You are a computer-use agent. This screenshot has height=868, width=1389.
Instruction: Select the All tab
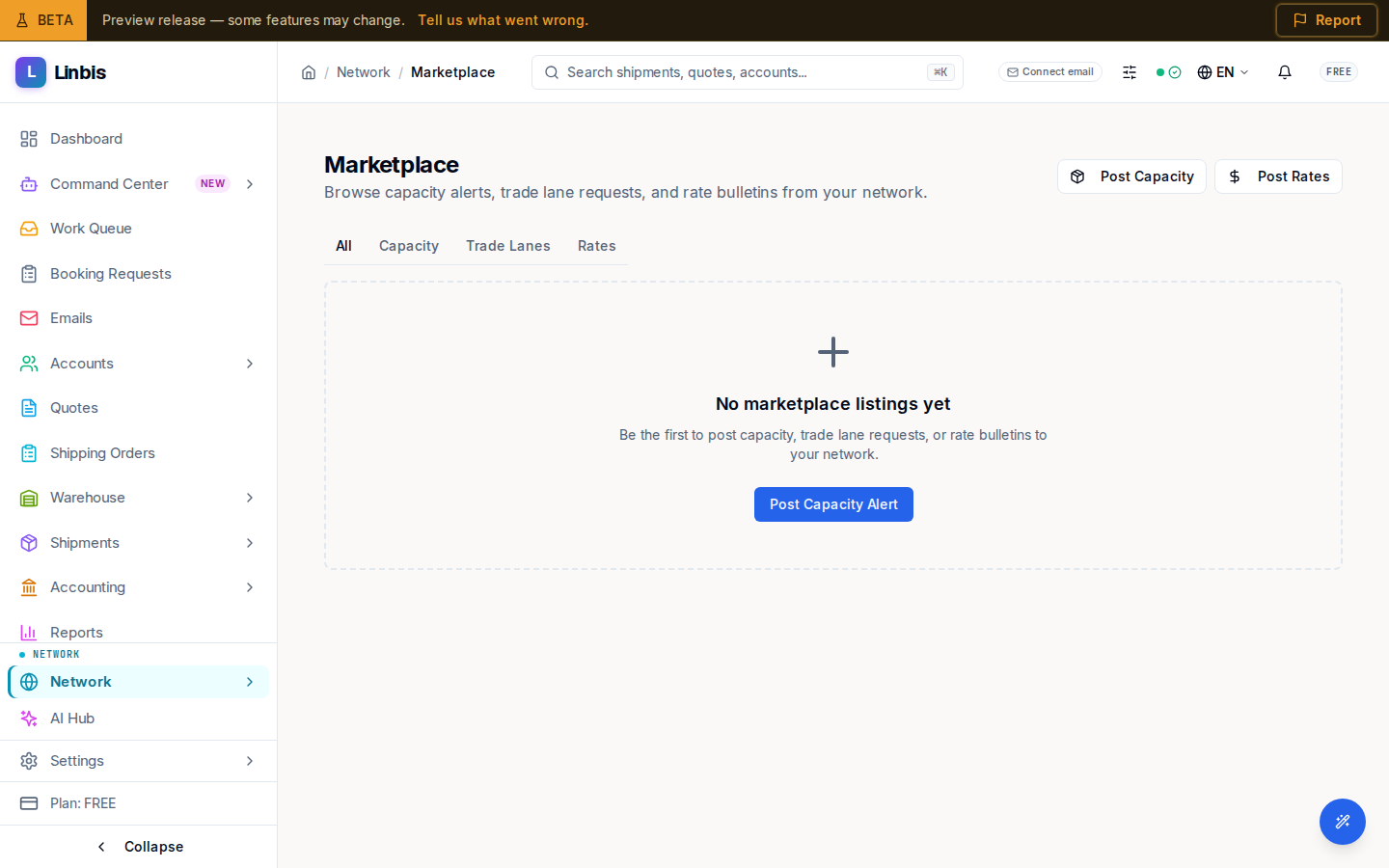(x=343, y=246)
